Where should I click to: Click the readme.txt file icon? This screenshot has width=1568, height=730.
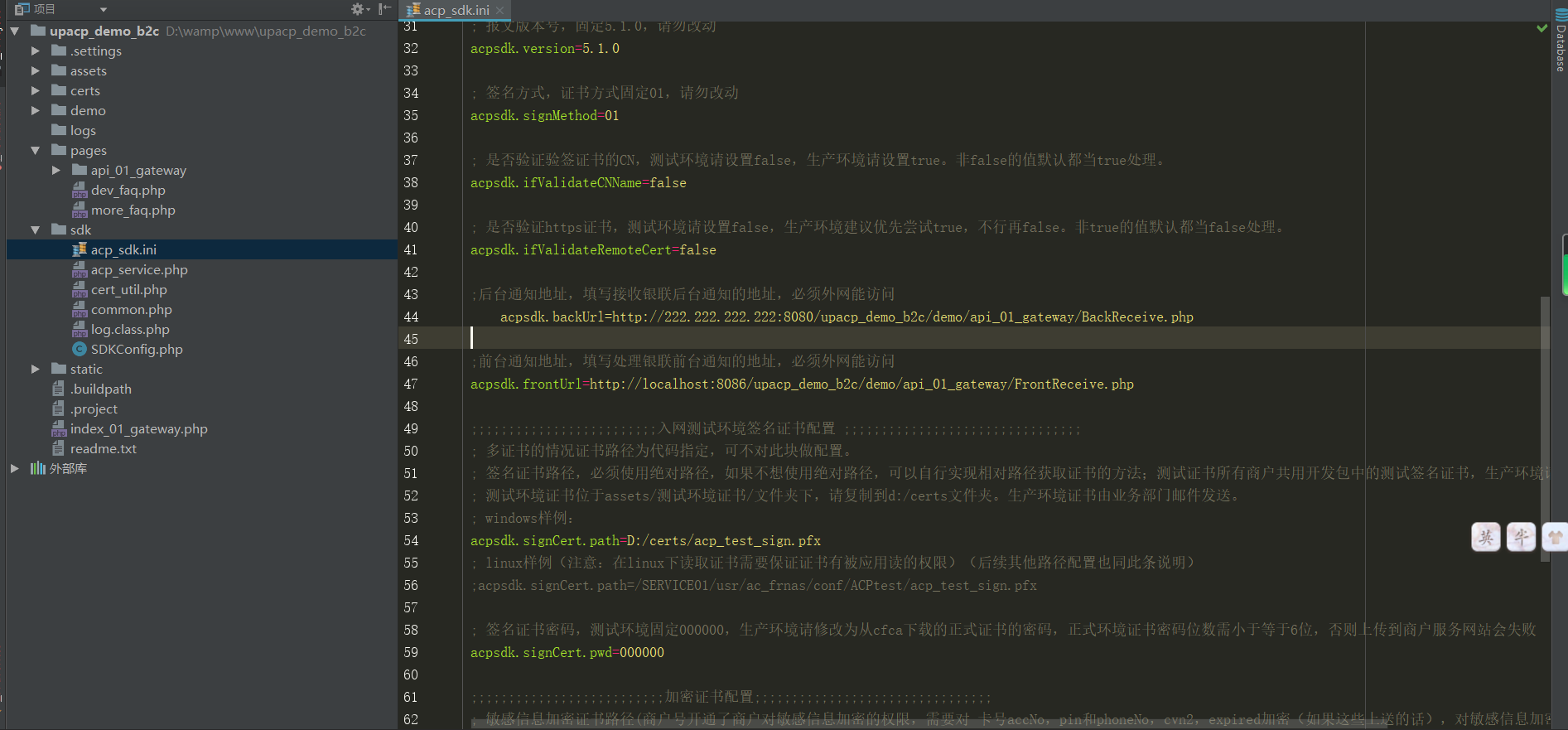coord(58,448)
